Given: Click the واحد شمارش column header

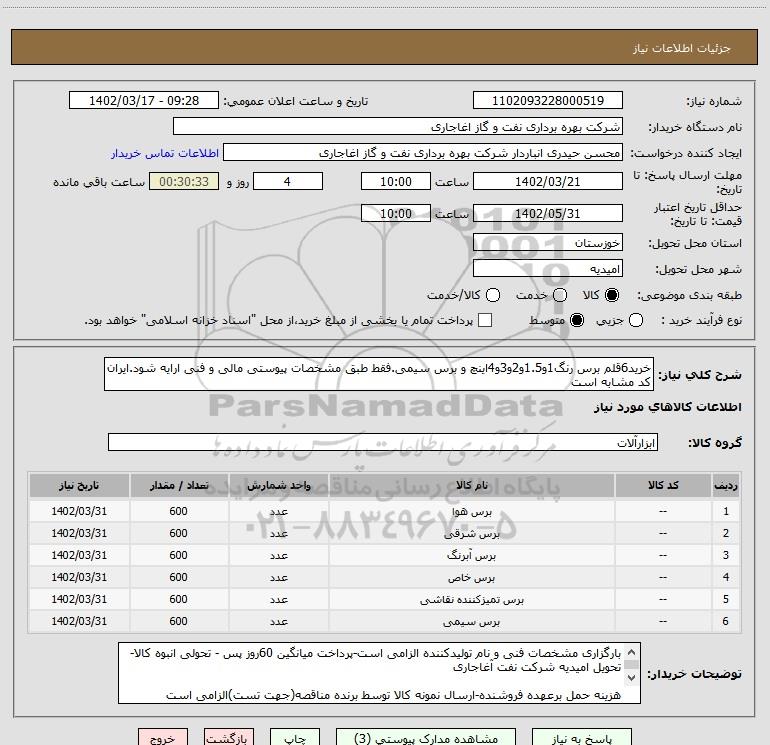Looking at the screenshot, I should pyautogui.click(x=278, y=485).
